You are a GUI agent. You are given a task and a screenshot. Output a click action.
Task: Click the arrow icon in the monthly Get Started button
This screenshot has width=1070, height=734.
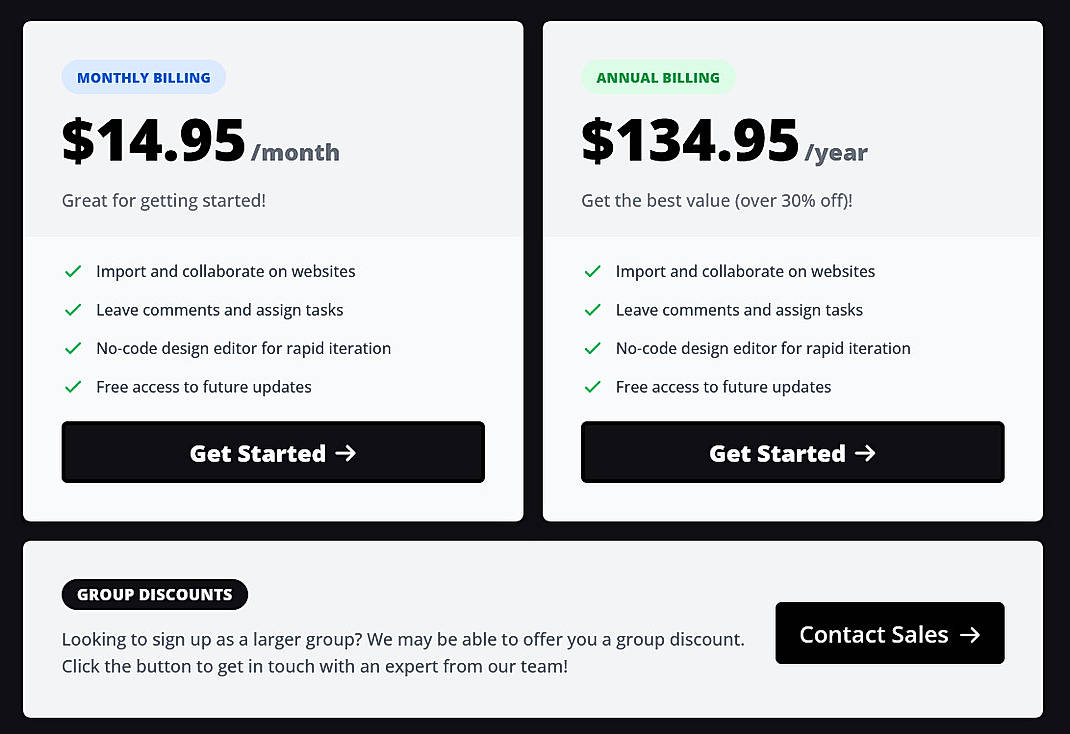(x=345, y=452)
